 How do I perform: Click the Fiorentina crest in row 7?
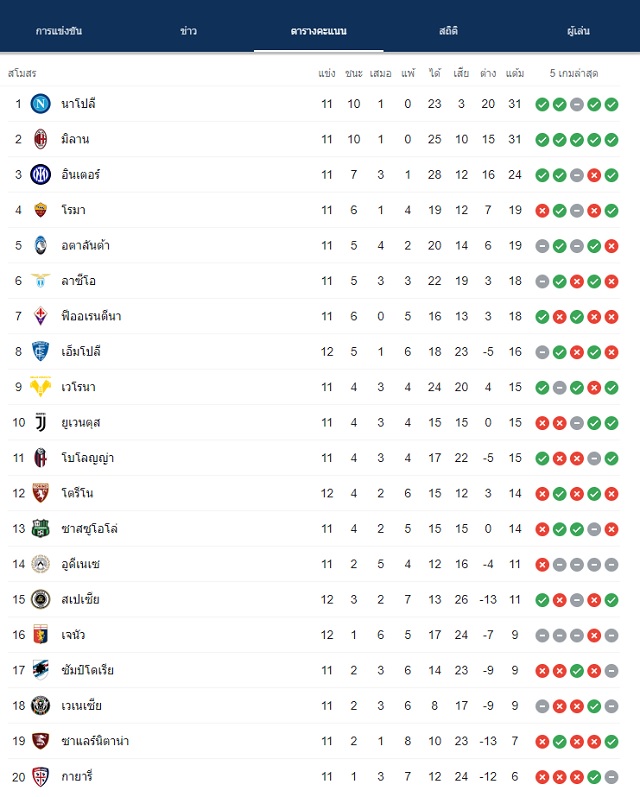point(41,316)
